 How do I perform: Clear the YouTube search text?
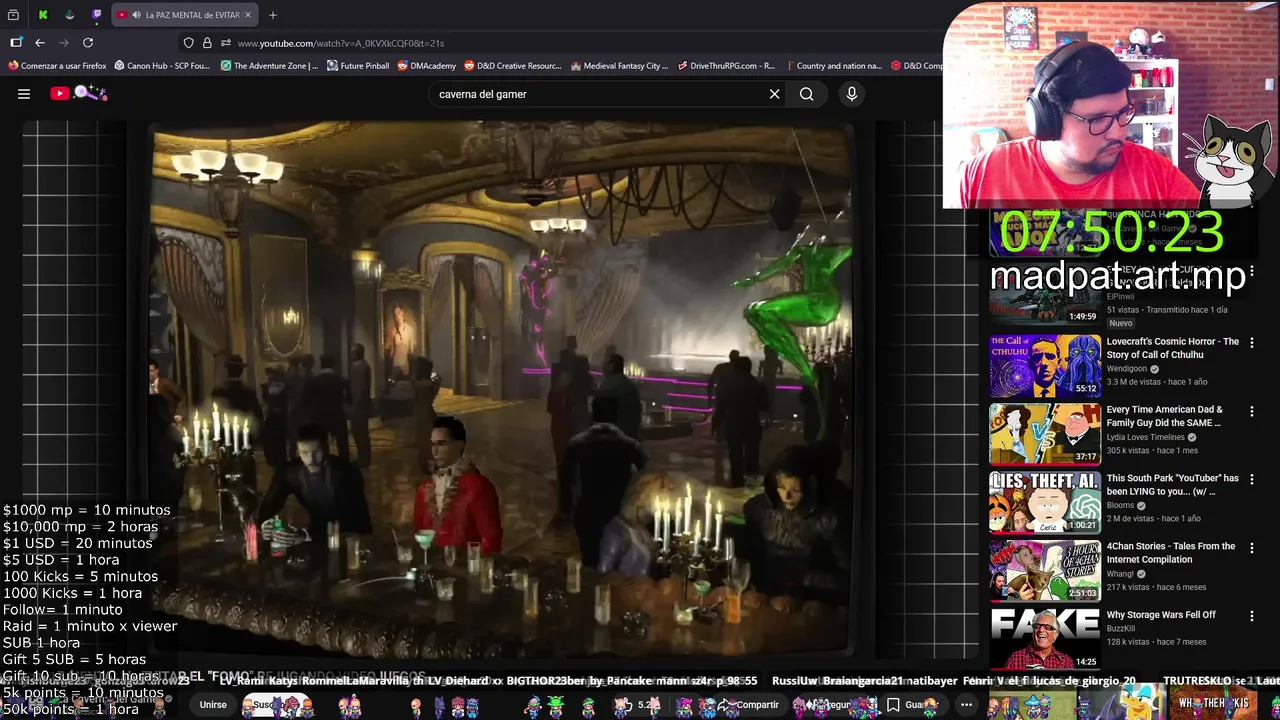pos(774,94)
